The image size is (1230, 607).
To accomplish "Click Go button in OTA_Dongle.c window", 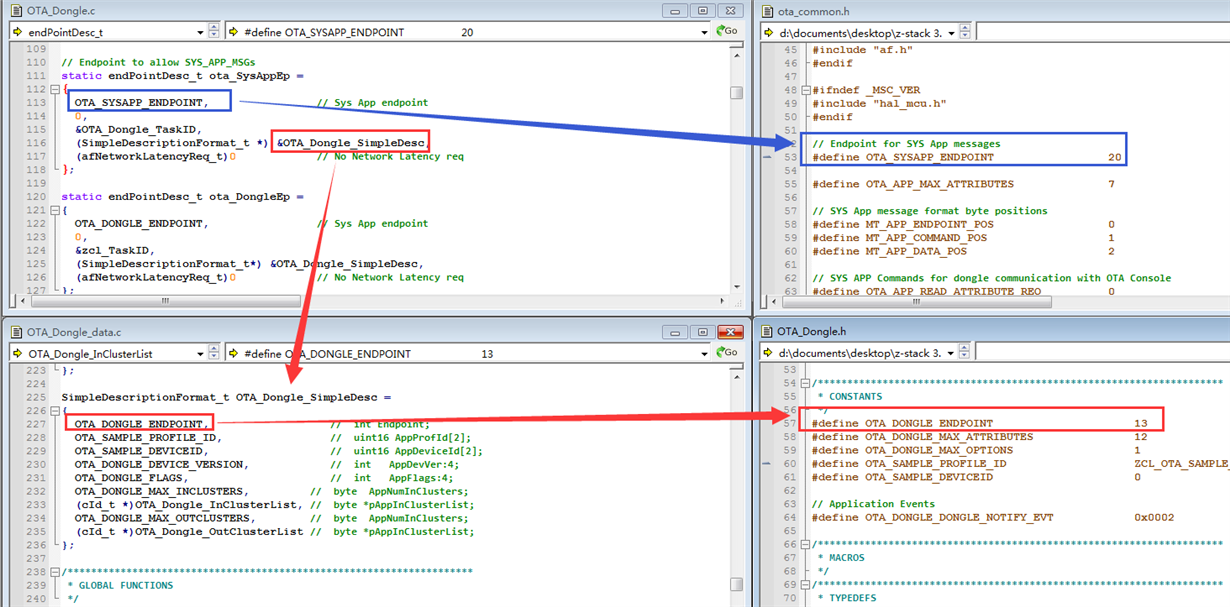I will 726,32.
